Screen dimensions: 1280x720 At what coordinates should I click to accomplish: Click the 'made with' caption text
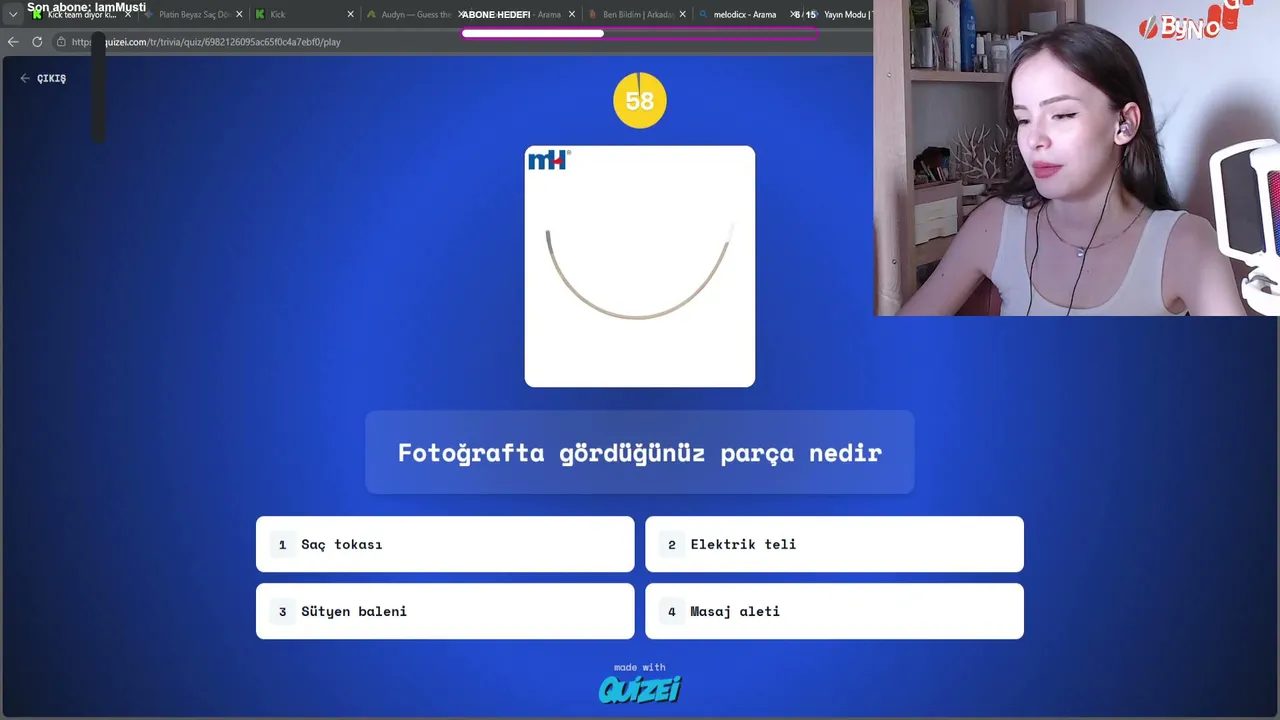tap(640, 667)
